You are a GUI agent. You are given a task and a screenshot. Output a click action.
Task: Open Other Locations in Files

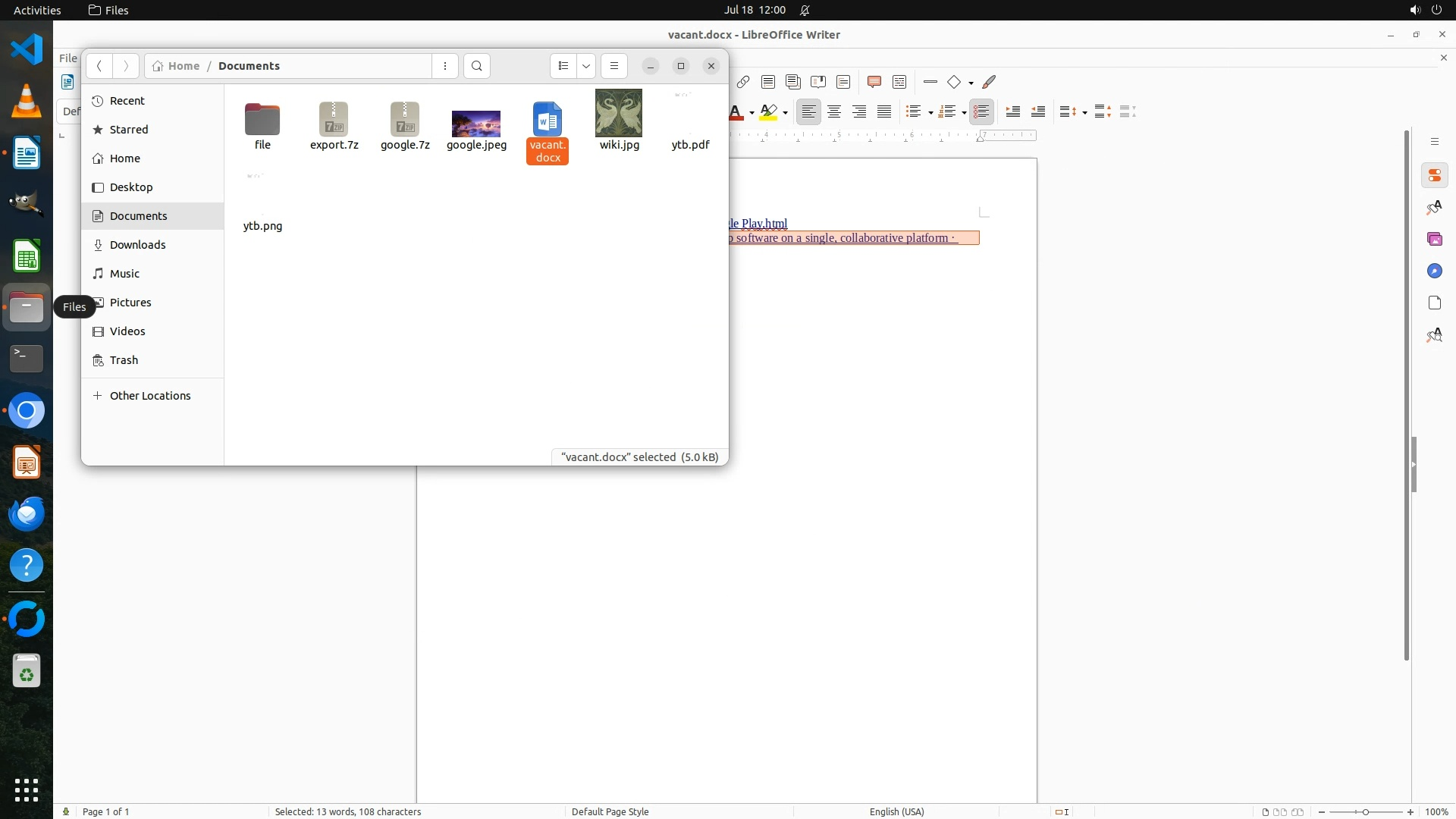click(149, 395)
